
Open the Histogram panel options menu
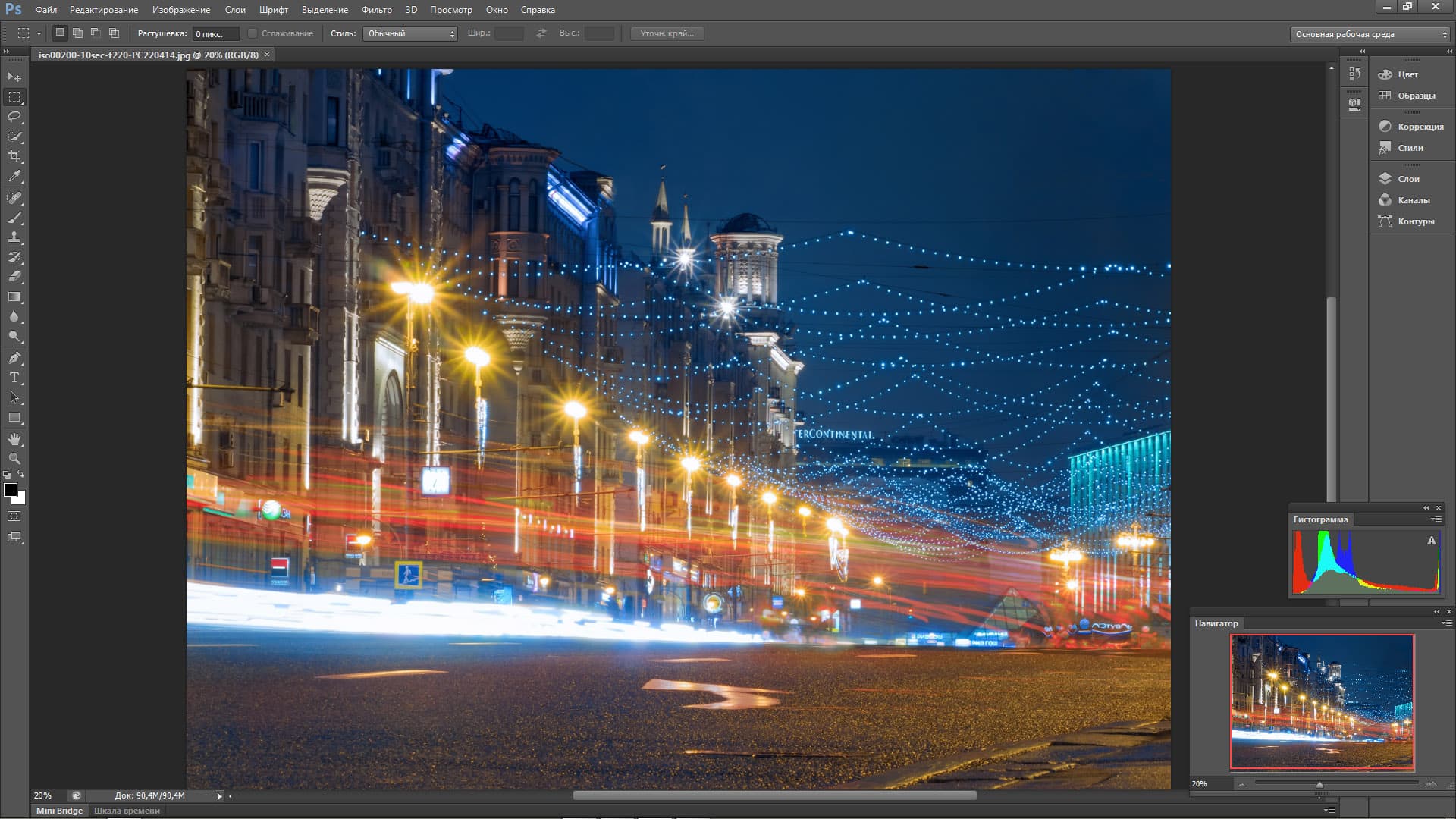pos(1436,519)
